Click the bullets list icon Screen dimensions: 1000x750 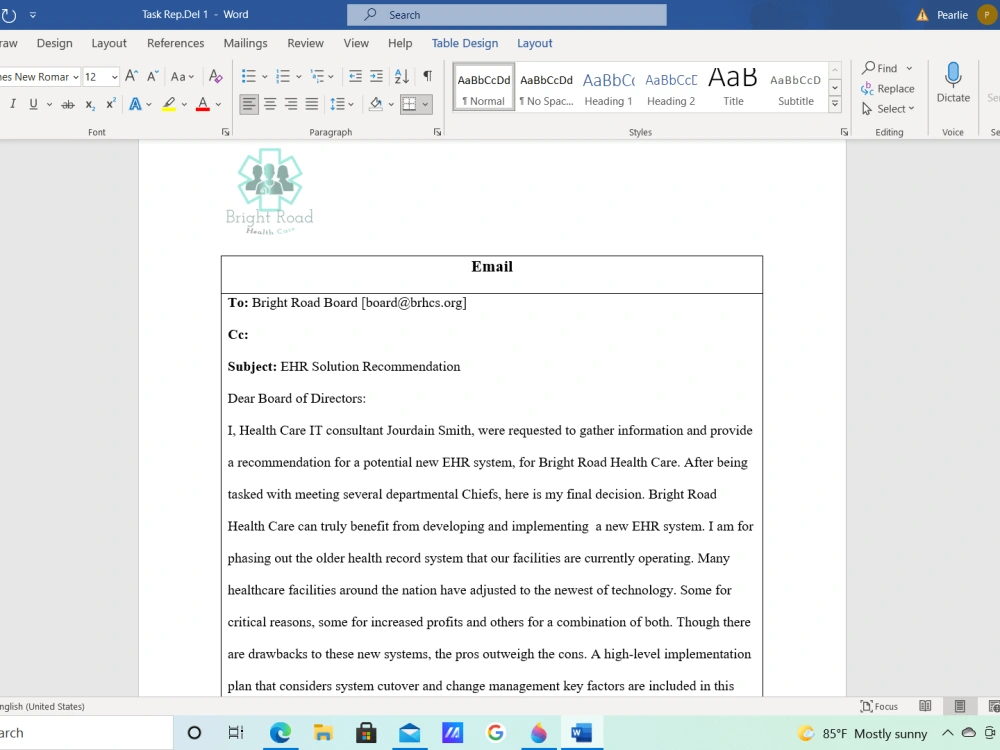click(x=249, y=77)
